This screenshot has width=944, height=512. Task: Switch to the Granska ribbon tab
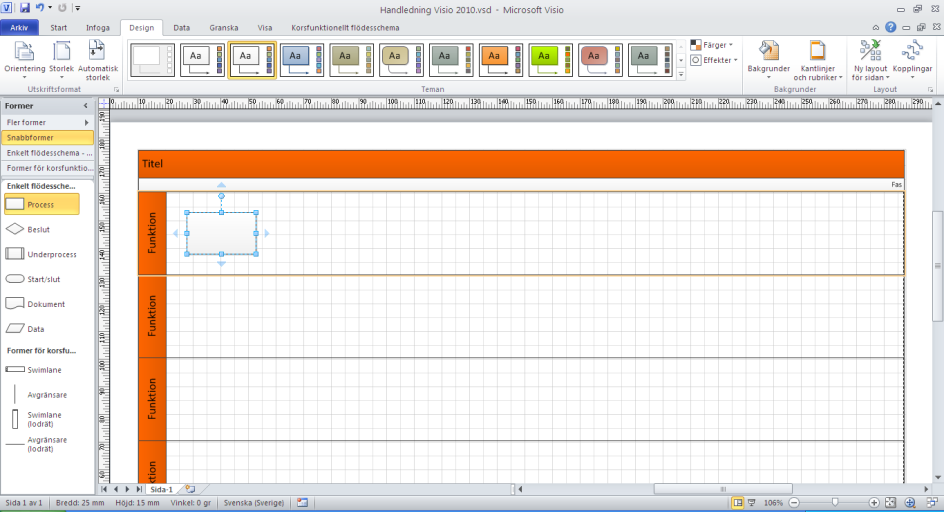pyautogui.click(x=223, y=28)
